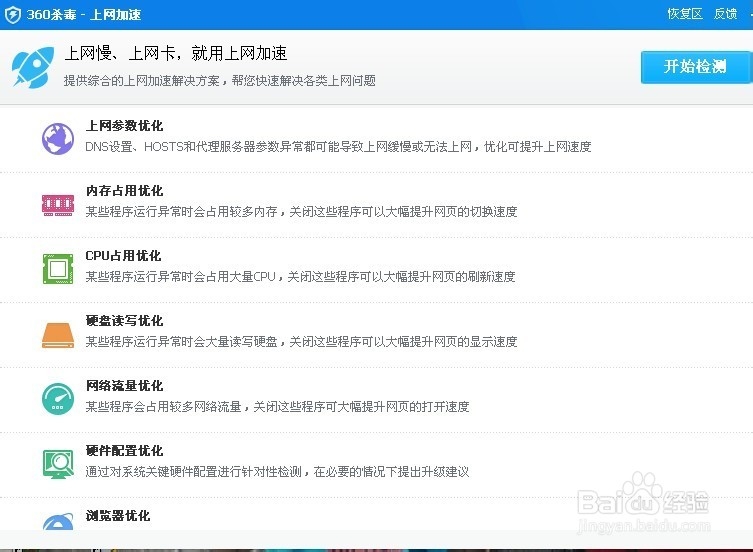
Task: Click the green CPU chip icon
Action: point(58,269)
